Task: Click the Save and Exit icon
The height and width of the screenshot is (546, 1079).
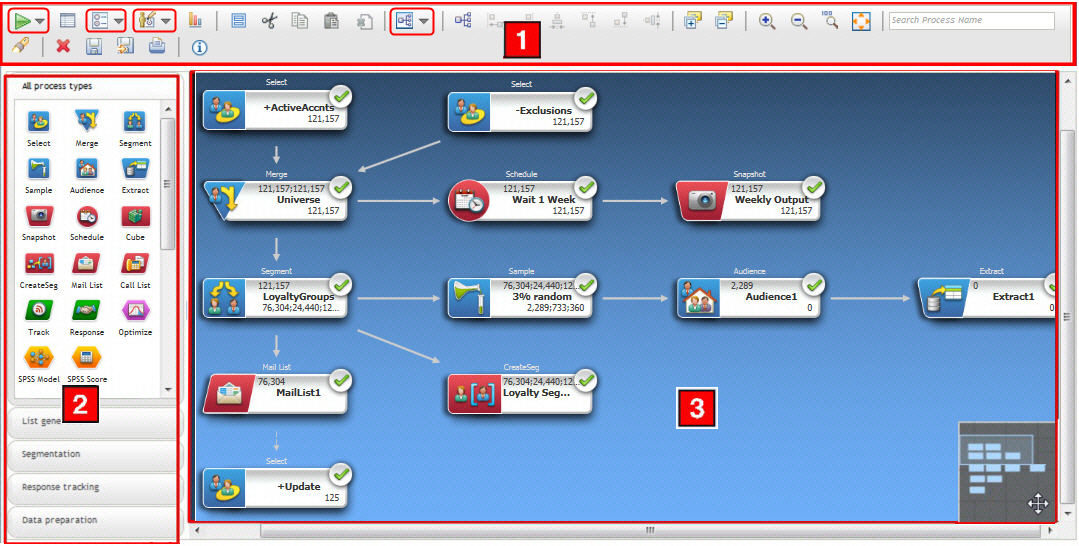Action: [125, 47]
